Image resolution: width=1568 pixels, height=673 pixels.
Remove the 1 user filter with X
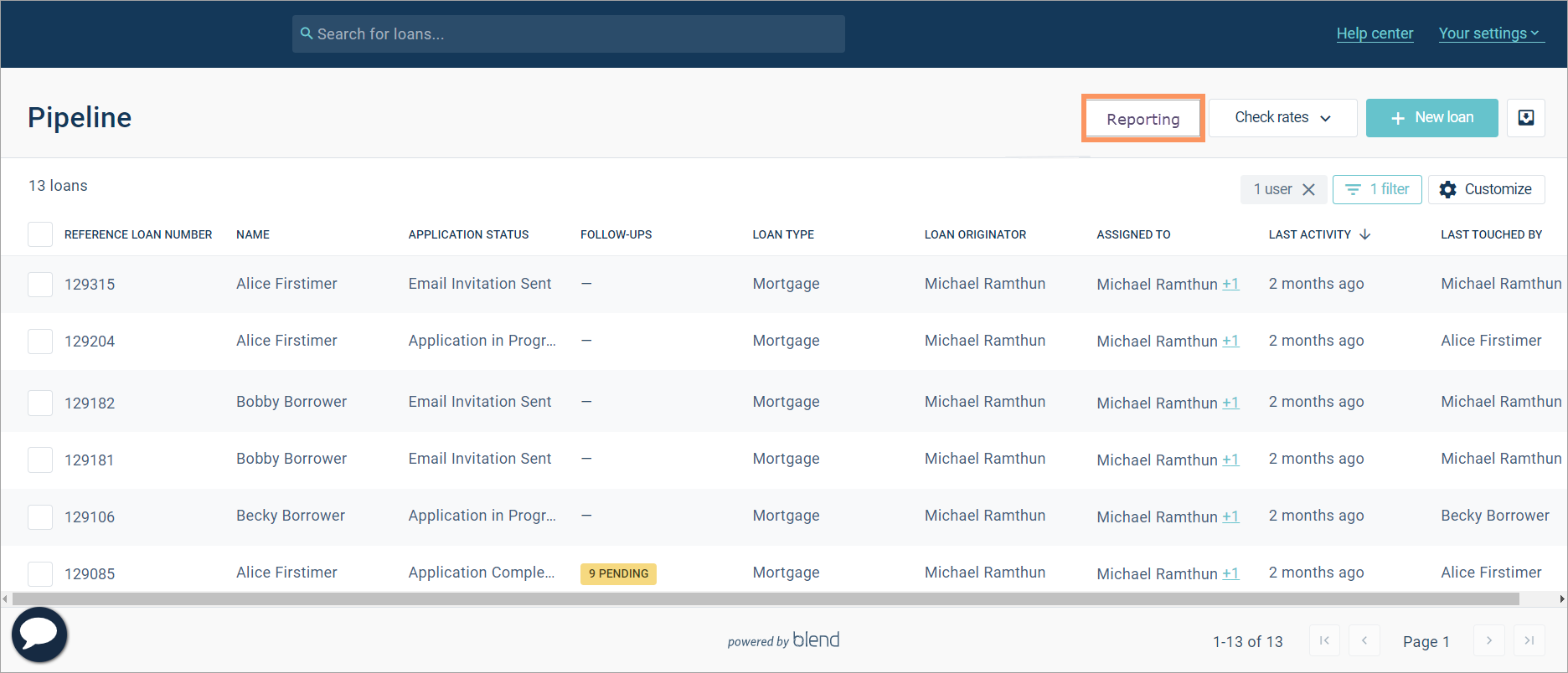(x=1309, y=189)
